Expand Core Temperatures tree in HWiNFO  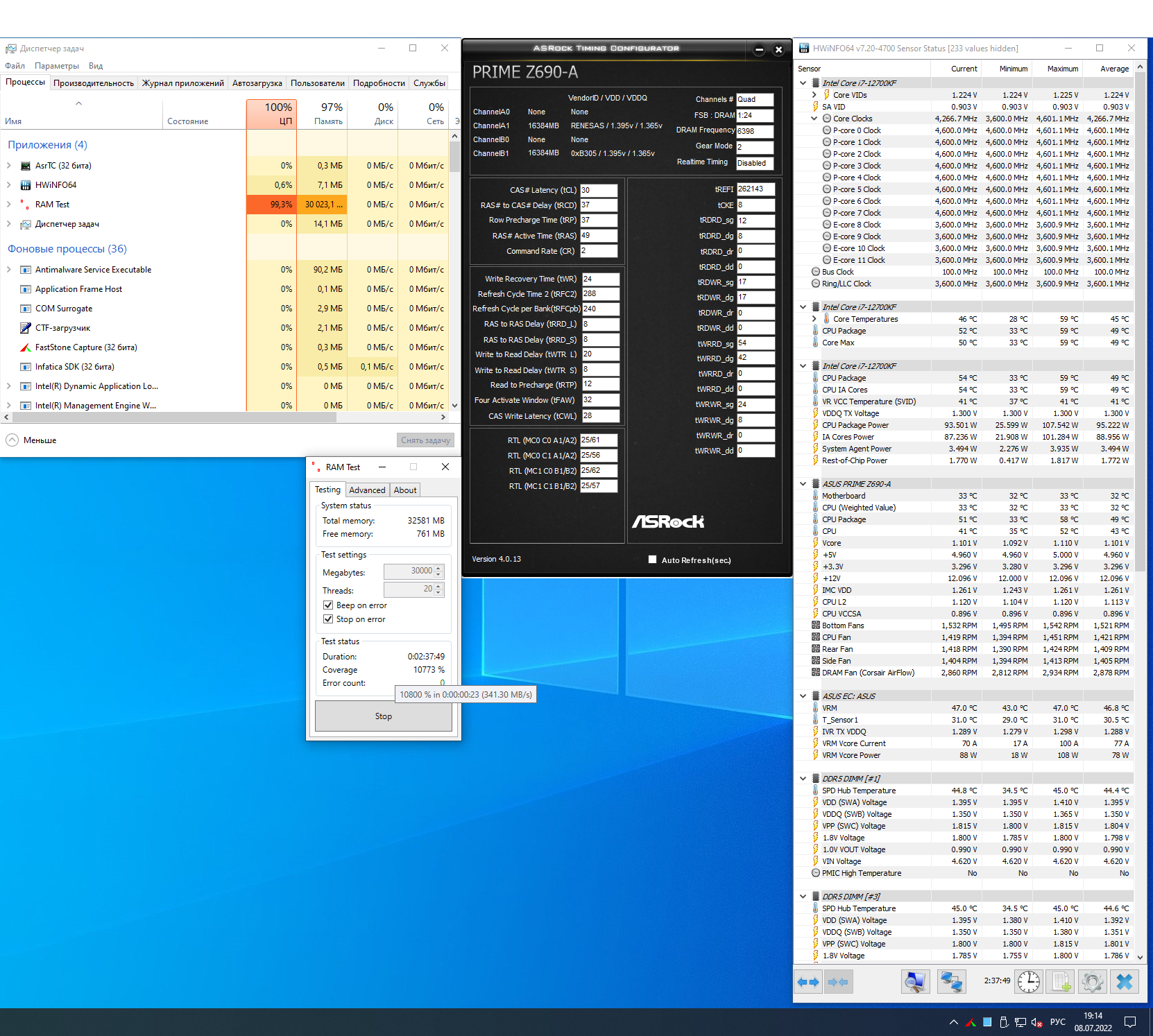coord(814,319)
